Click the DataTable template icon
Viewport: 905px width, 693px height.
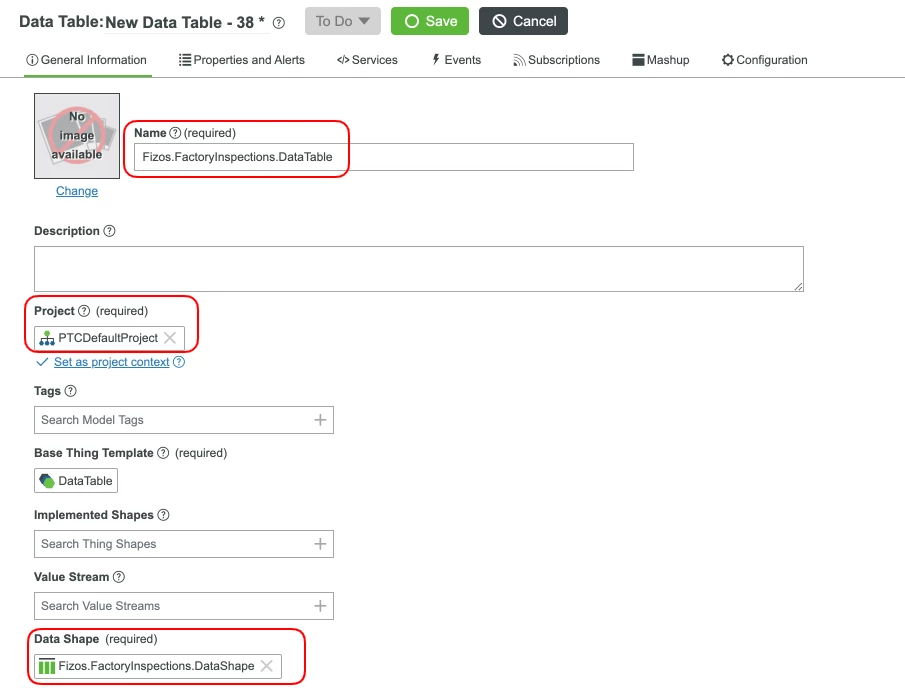pos(47,481)
